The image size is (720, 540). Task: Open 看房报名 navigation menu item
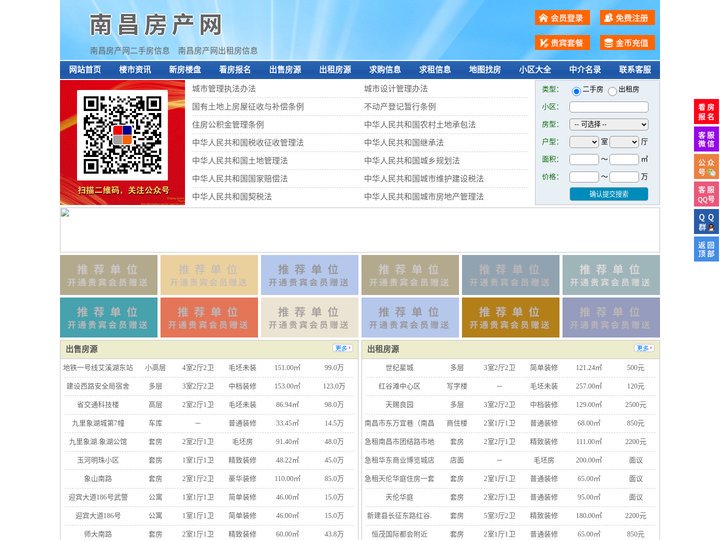pyautogui.click(x=235, y=70)
